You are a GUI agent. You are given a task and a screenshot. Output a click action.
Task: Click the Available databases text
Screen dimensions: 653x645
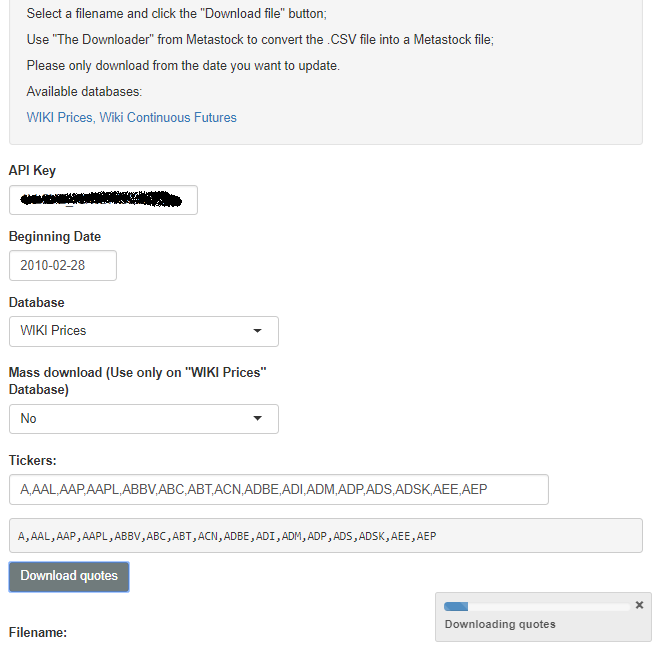[84, 92]
